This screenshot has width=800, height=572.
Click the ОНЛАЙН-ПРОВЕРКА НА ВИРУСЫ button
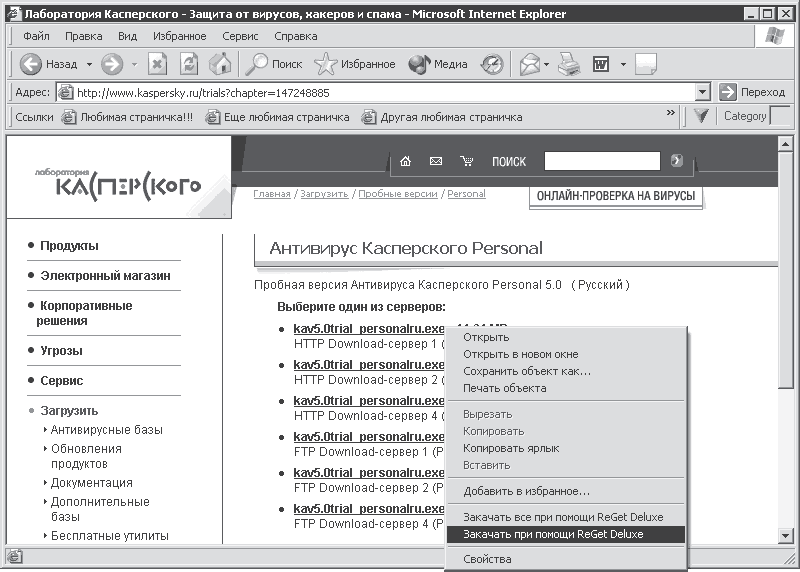(x=616, y=196)
